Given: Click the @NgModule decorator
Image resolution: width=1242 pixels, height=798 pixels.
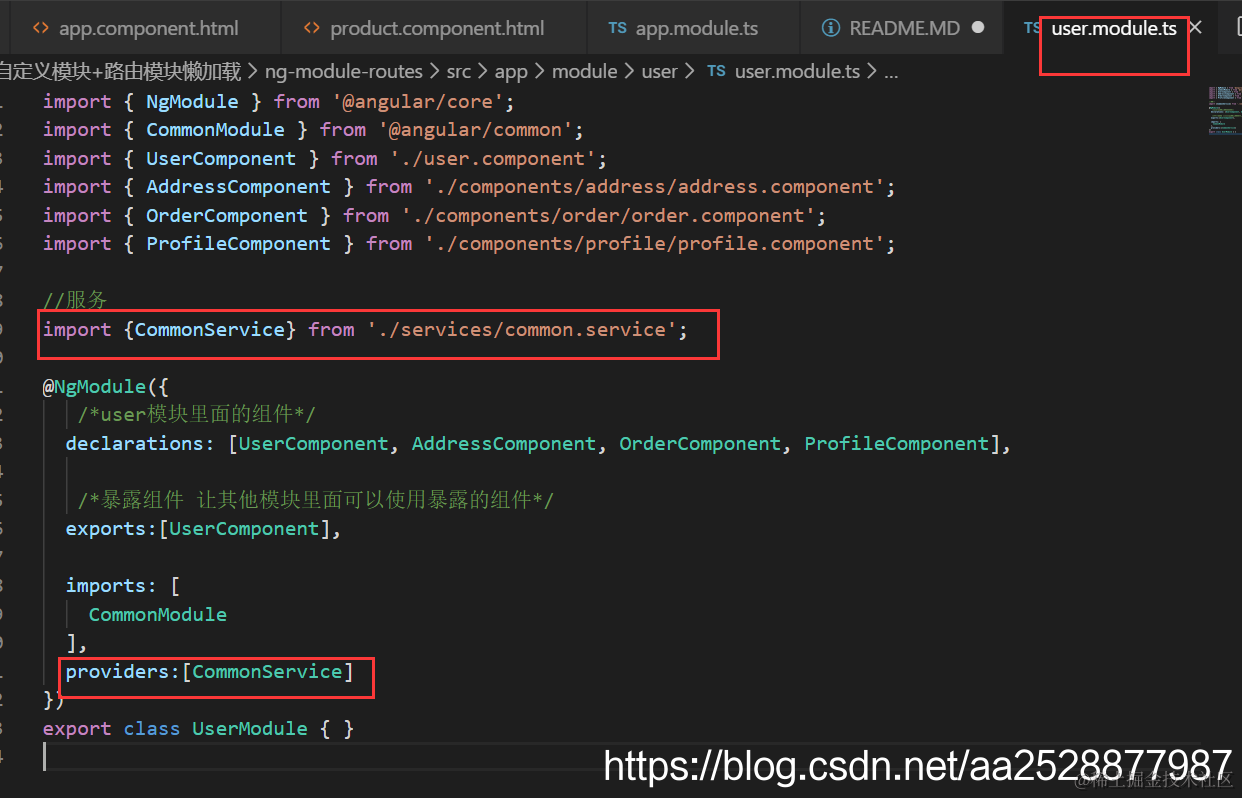Looking at the screenshot, I should coord(94,386).
